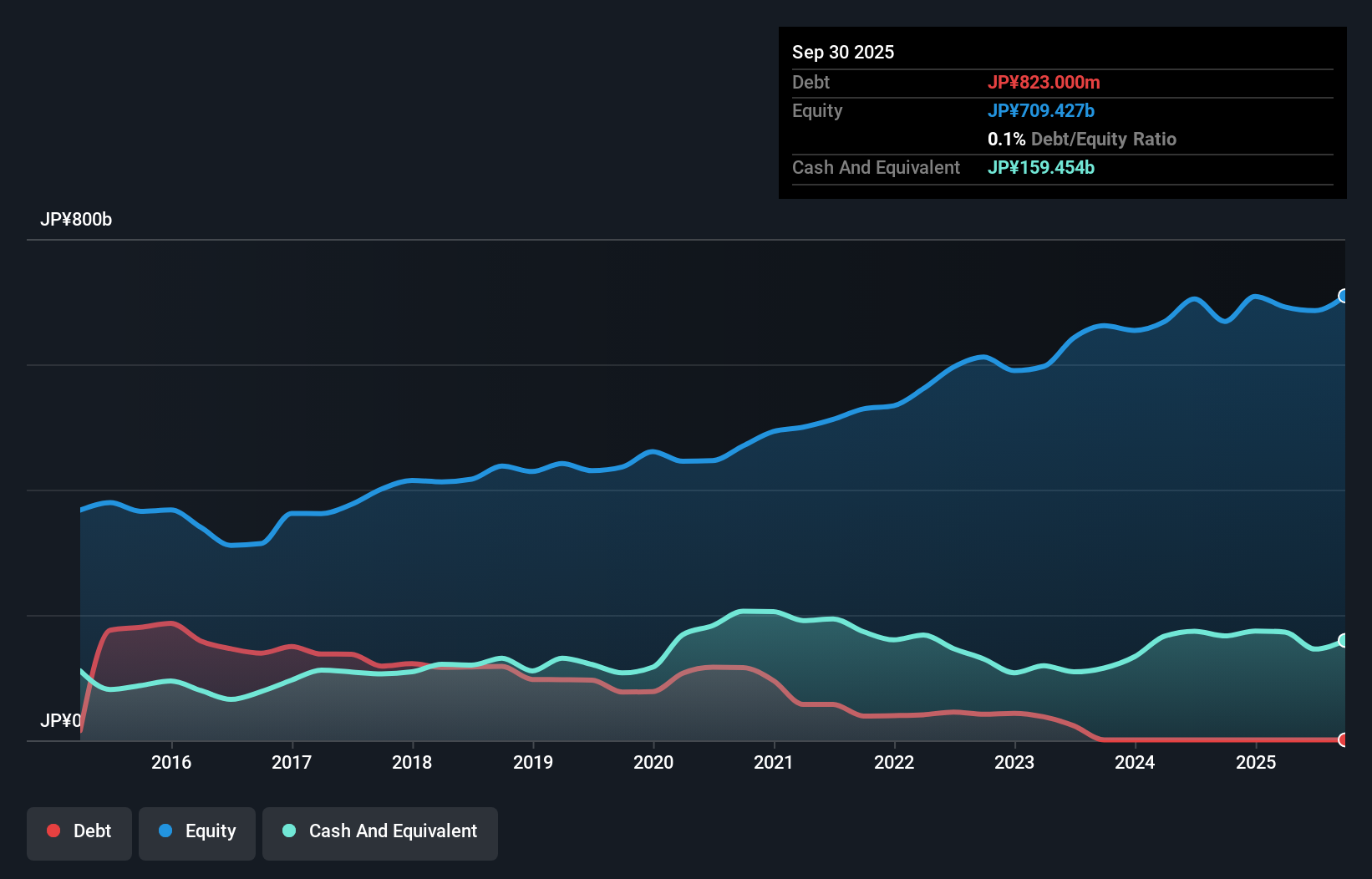Click the 2023 x-axis label
Viewport: 1372px width, 879px height.
coord(1014,762)
